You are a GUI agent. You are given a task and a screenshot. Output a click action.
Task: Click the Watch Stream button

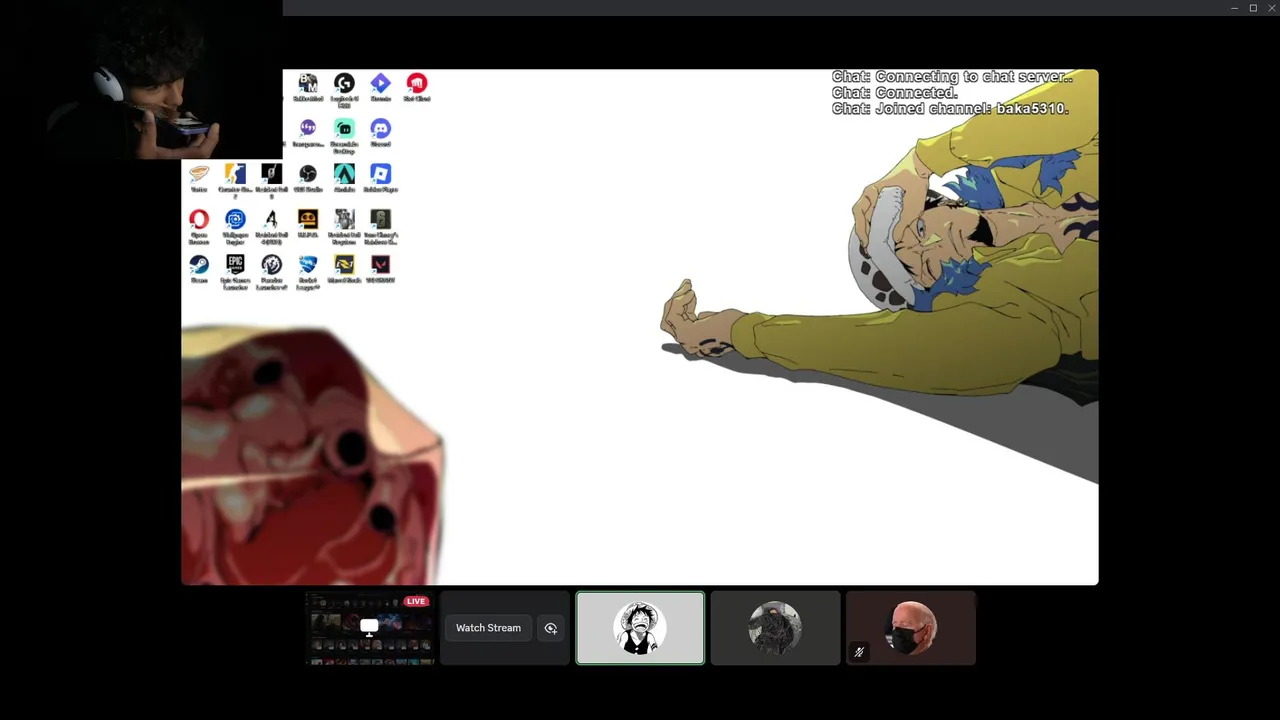click(x=488, y=628)
